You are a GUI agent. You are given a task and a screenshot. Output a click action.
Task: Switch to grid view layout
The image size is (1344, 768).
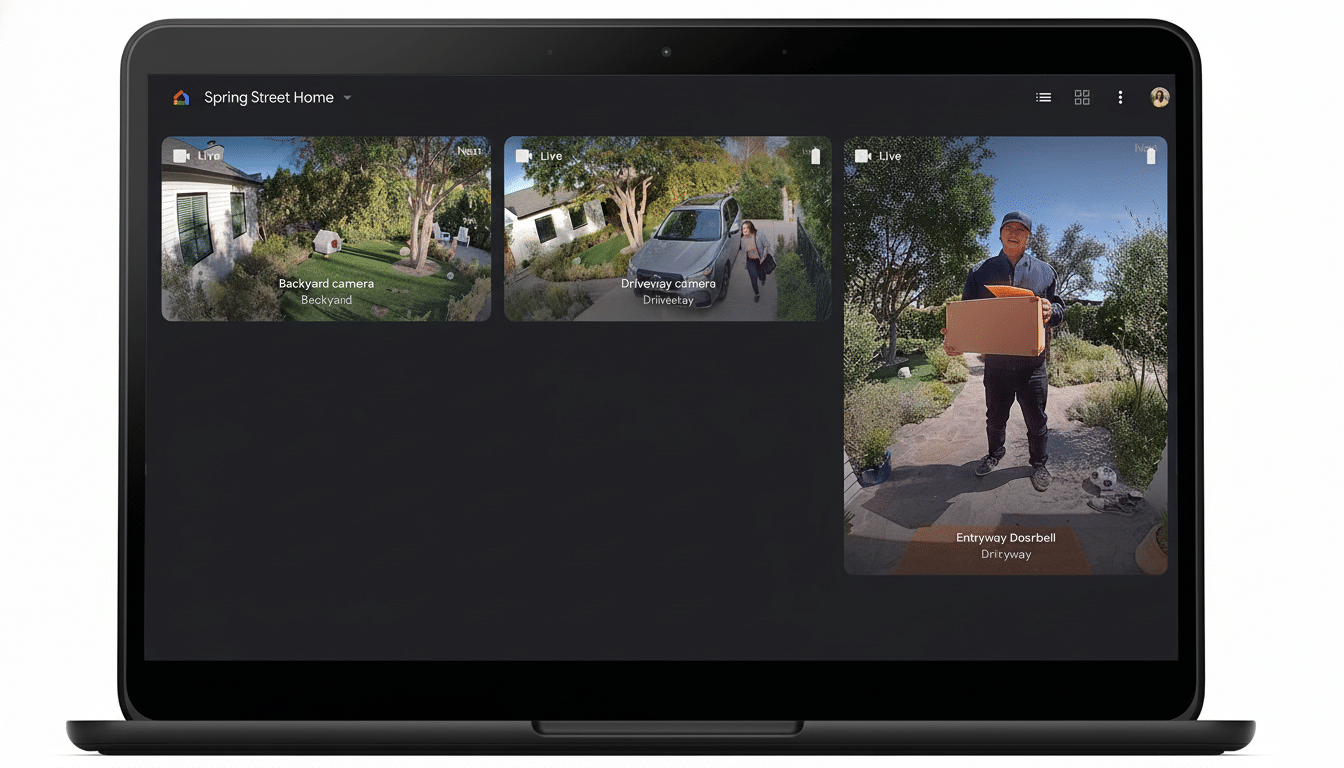point(1081,97)
